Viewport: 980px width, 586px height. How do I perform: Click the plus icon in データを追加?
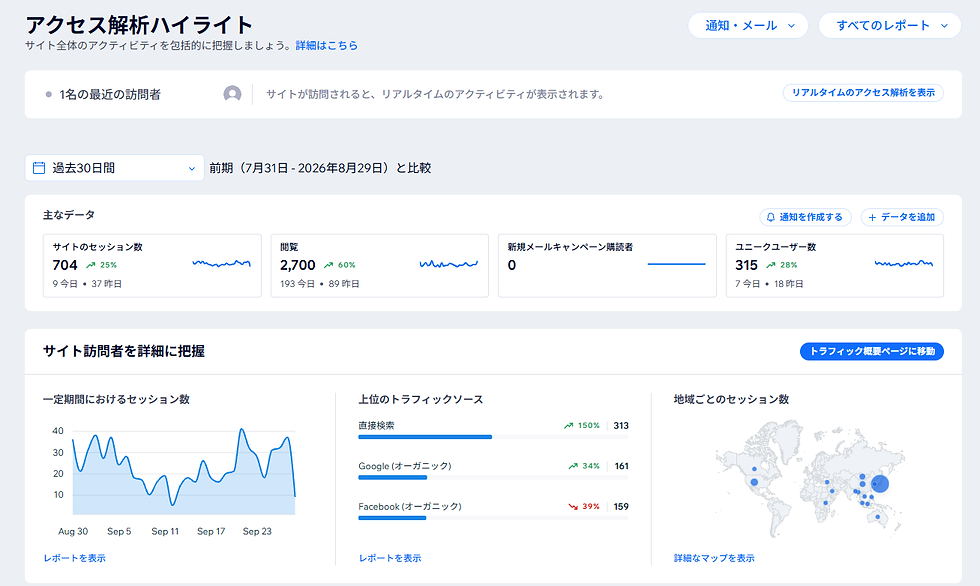pos(872,217)
